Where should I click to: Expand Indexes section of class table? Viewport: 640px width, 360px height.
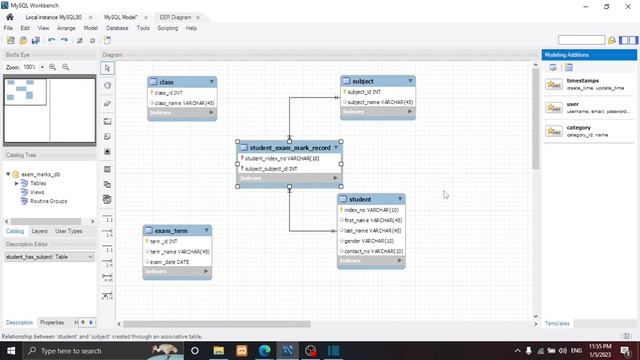pos(211,112)
